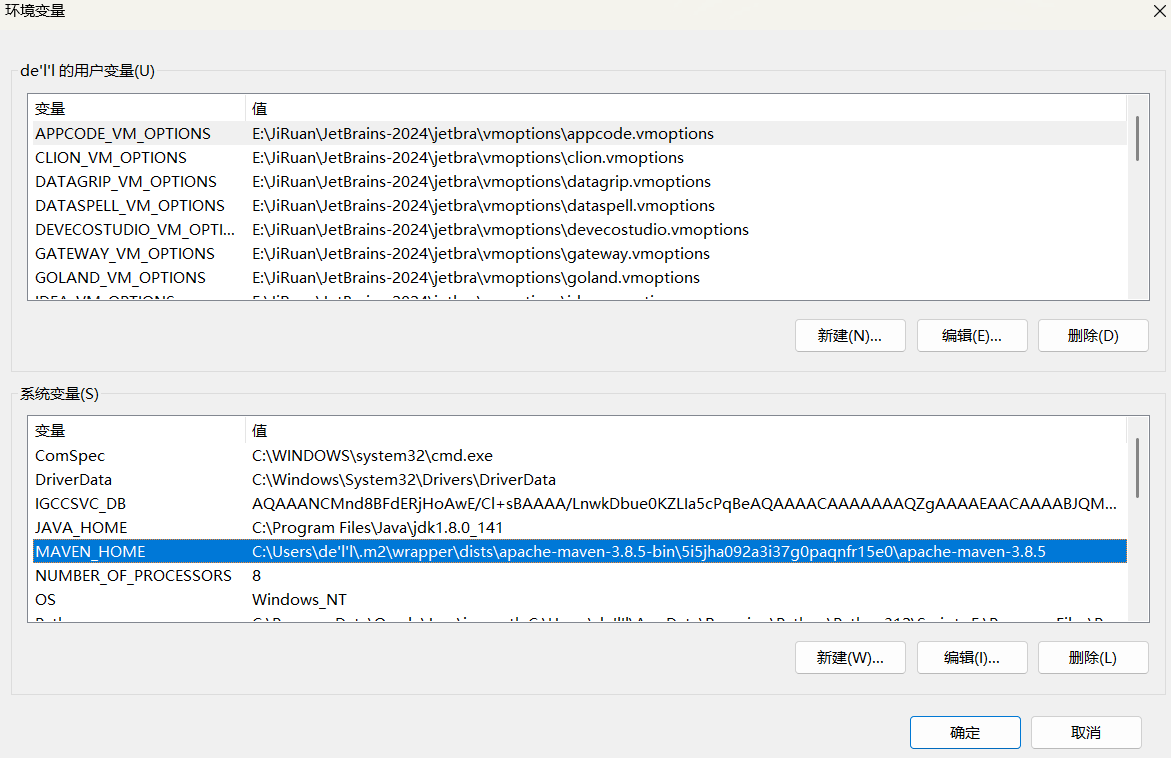Click 编辑(I)... button for system variables
The image size is (1171, 758).
972,658
